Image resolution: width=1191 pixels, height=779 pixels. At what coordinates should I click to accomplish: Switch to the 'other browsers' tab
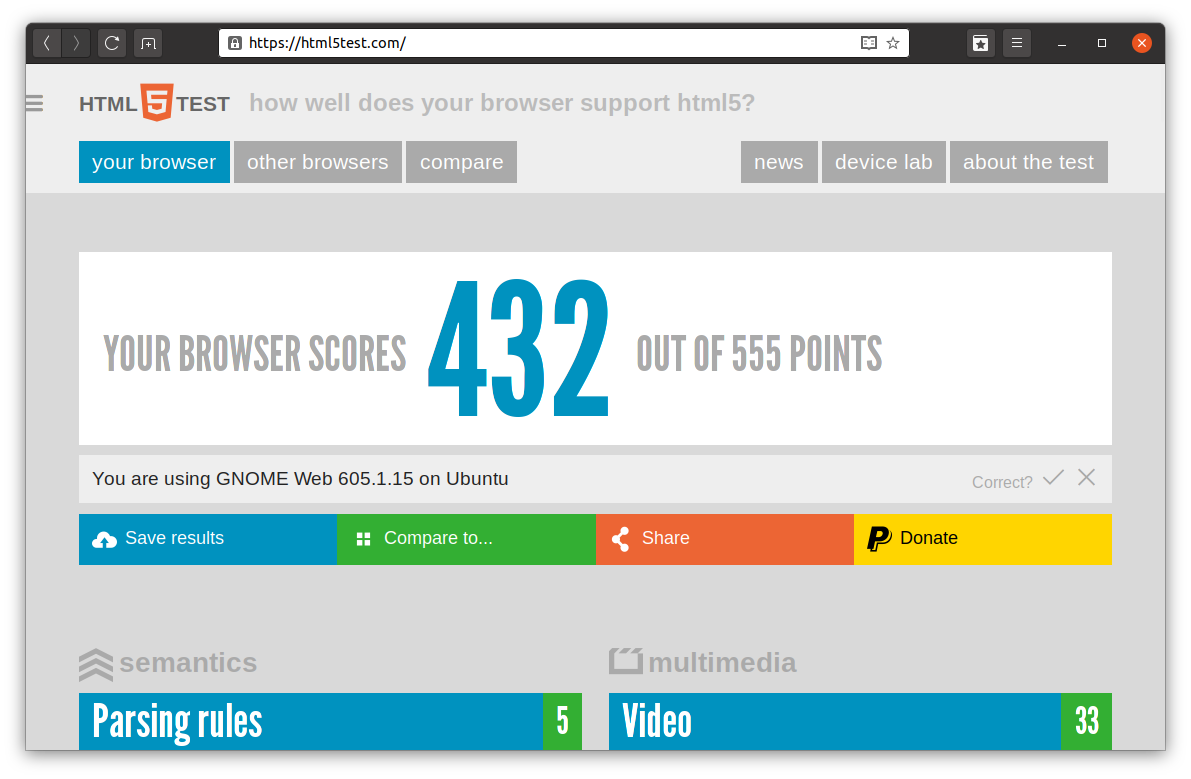[317, 162]
